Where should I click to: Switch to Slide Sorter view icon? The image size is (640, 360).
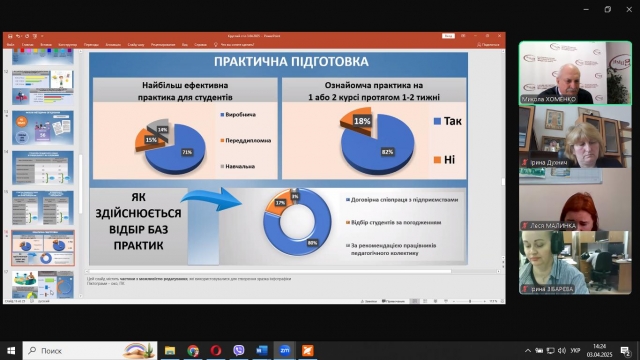coord(425,301)
